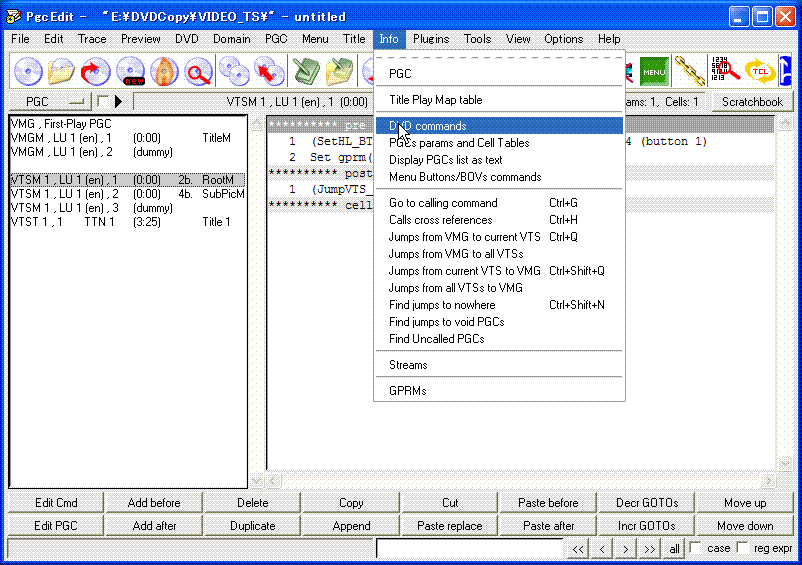This screenshot has width=802, height=565.
Task: Click the '<<' first match button
Action: [578, 549]
